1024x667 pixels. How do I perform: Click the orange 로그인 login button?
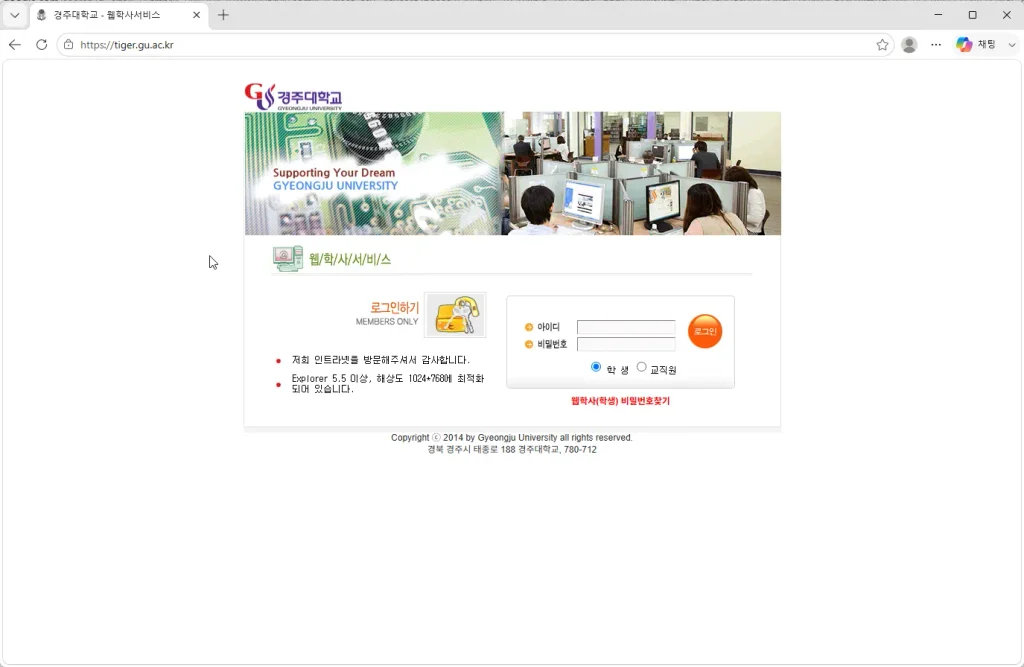705,331
